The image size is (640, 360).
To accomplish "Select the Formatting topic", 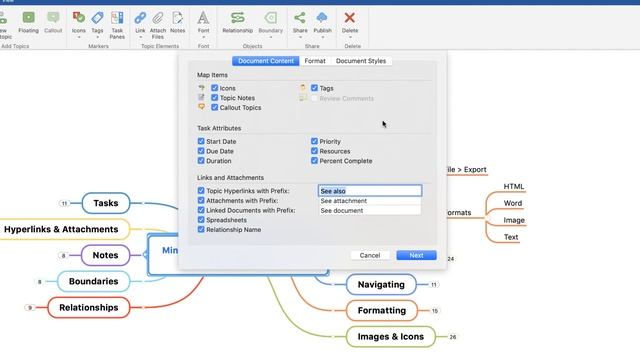I will pos(382,311).
